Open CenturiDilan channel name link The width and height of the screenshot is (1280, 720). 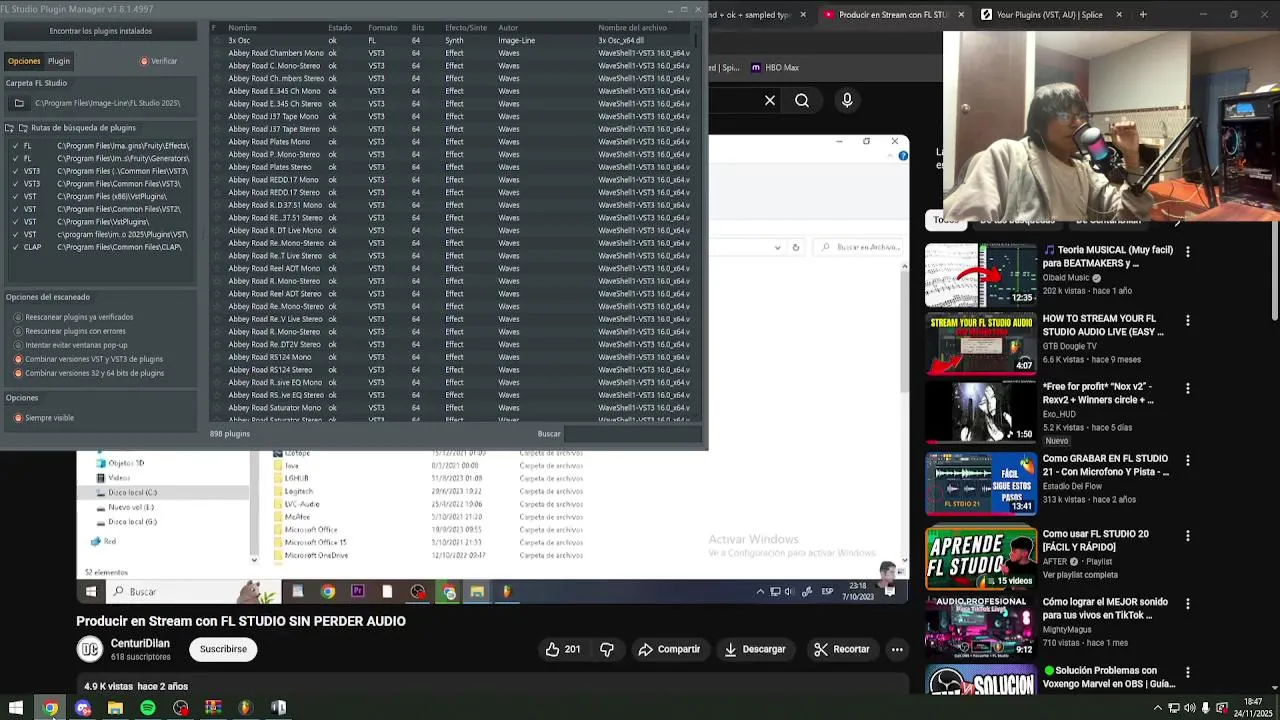pyautogui.click(x=140, y=643)
